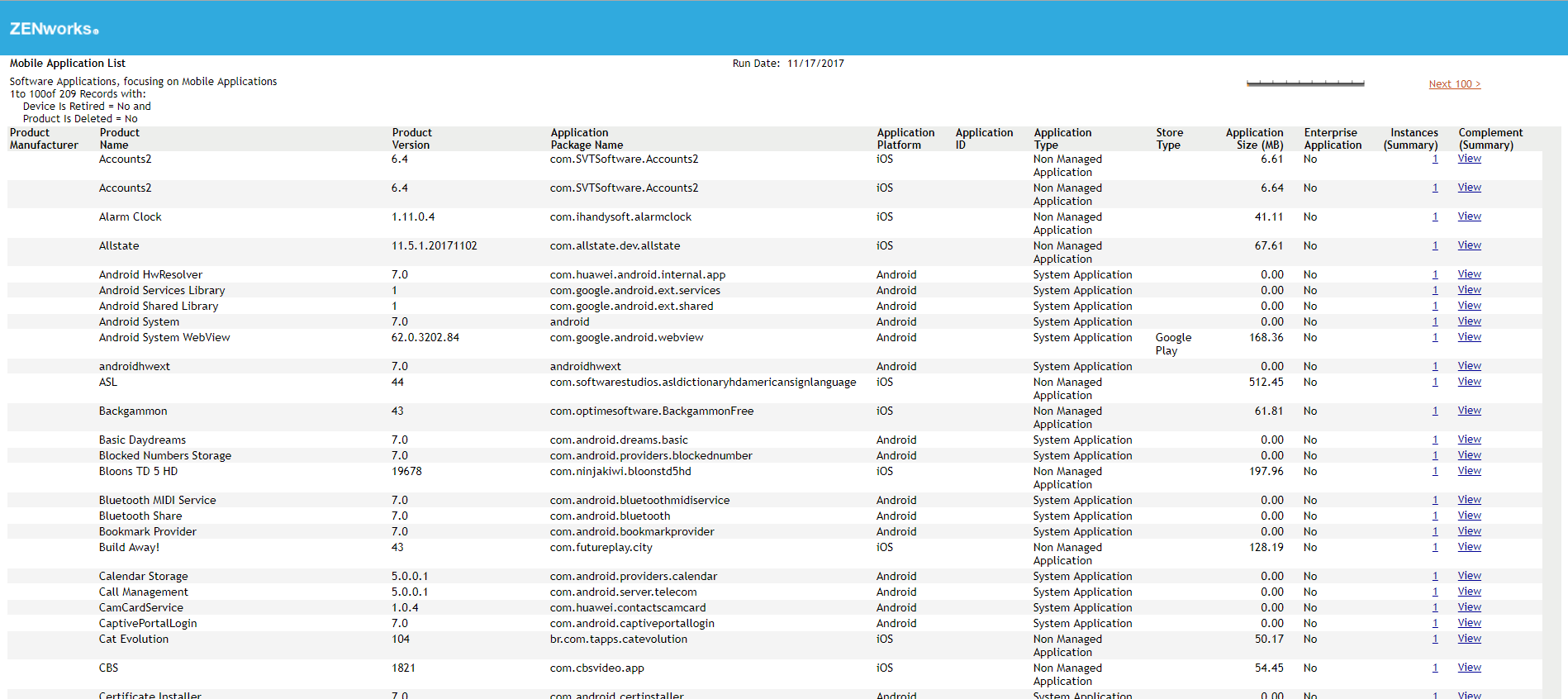This screenshot has height=699, width=1568.
Task: Select version 11.5.1.20171102 cell
Action: pyautogui.click(x=434, y=246)
